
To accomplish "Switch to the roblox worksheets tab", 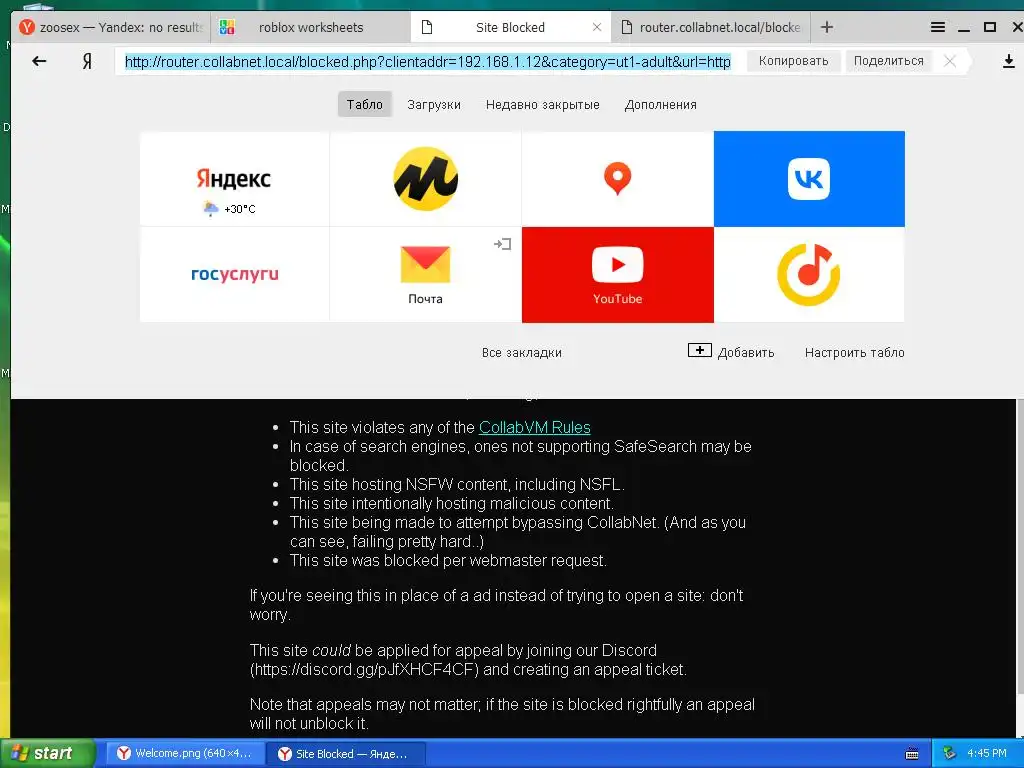I will (x=311, y=27).
